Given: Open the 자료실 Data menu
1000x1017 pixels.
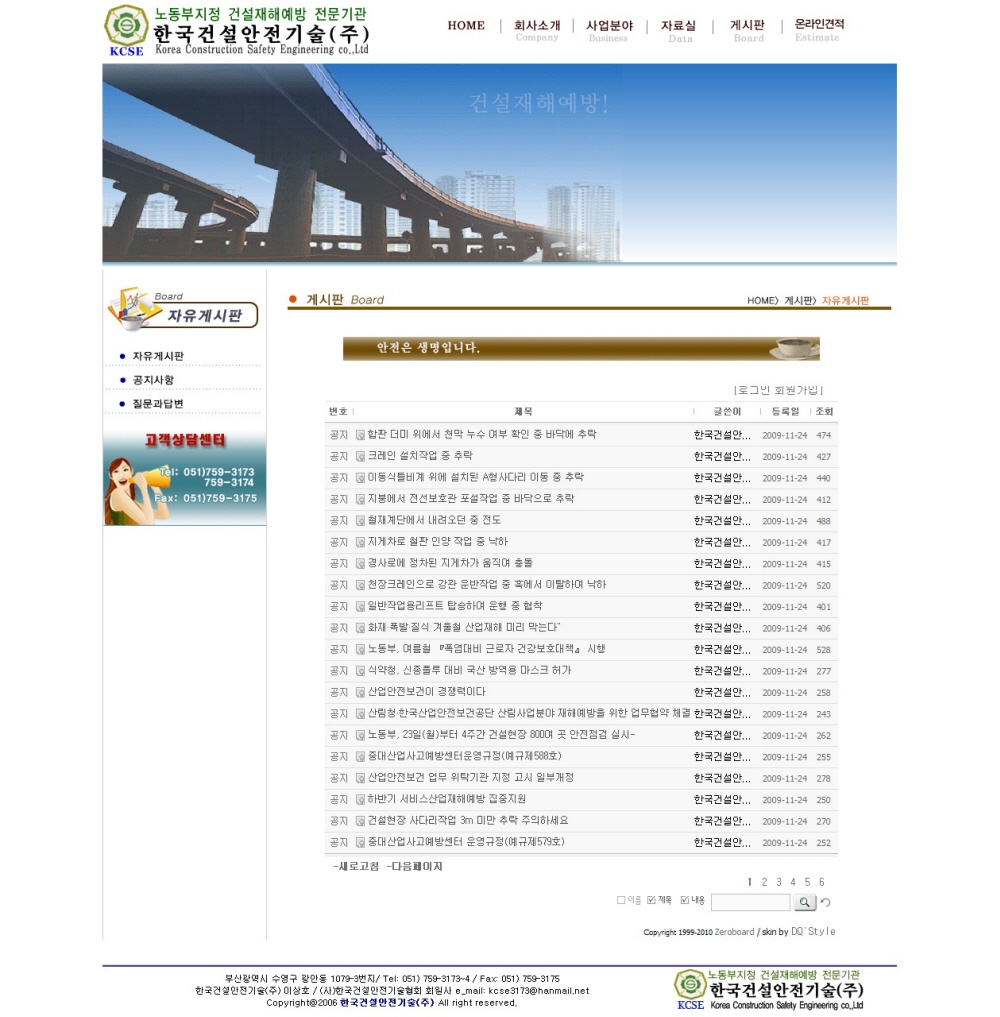Looking at the screenshot, I should [679, 30].
